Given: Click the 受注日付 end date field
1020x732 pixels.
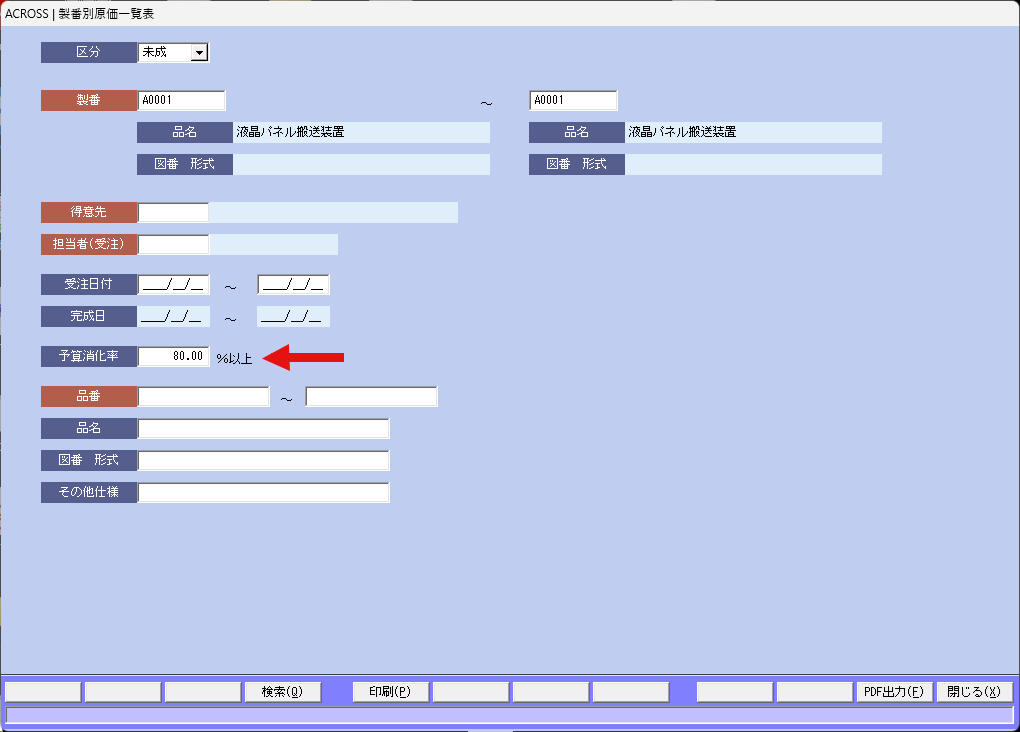Looking at the screenshot, I should click(293, 285).
